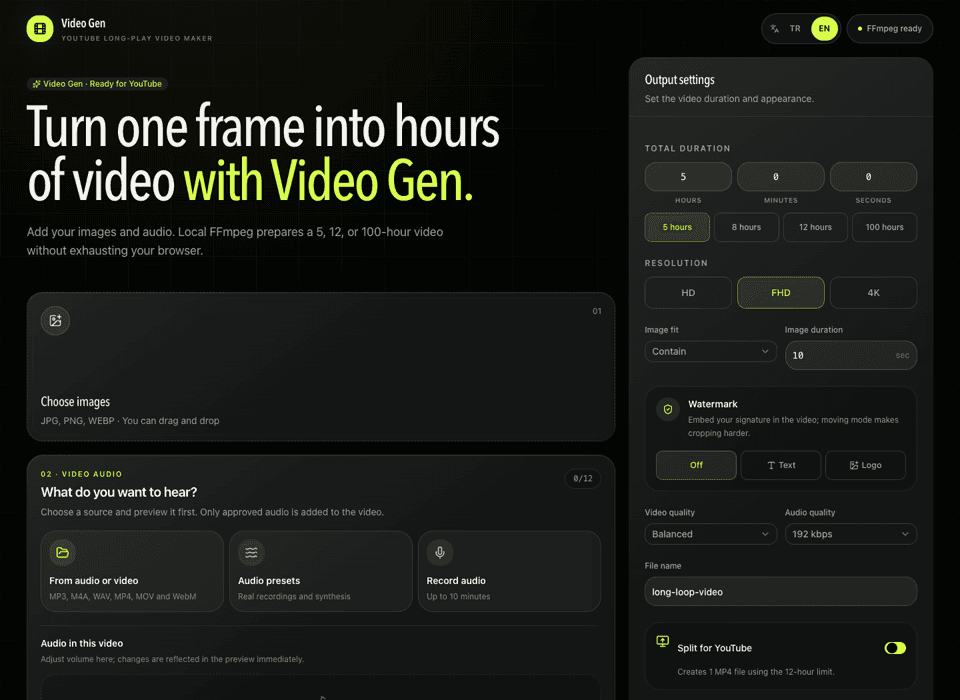
Task: Switch language to TR
Action: (x=795, y=28)
